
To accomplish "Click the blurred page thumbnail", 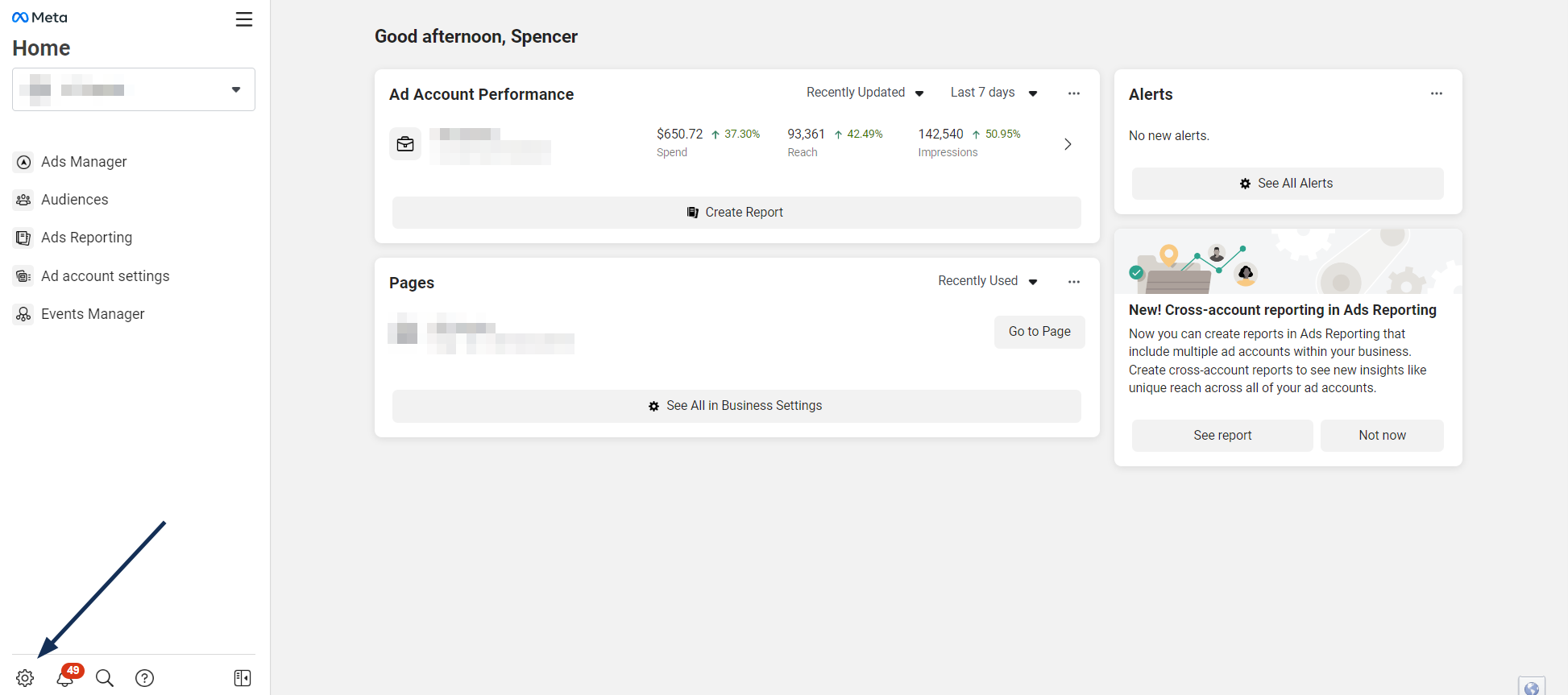I will point(403,332).
